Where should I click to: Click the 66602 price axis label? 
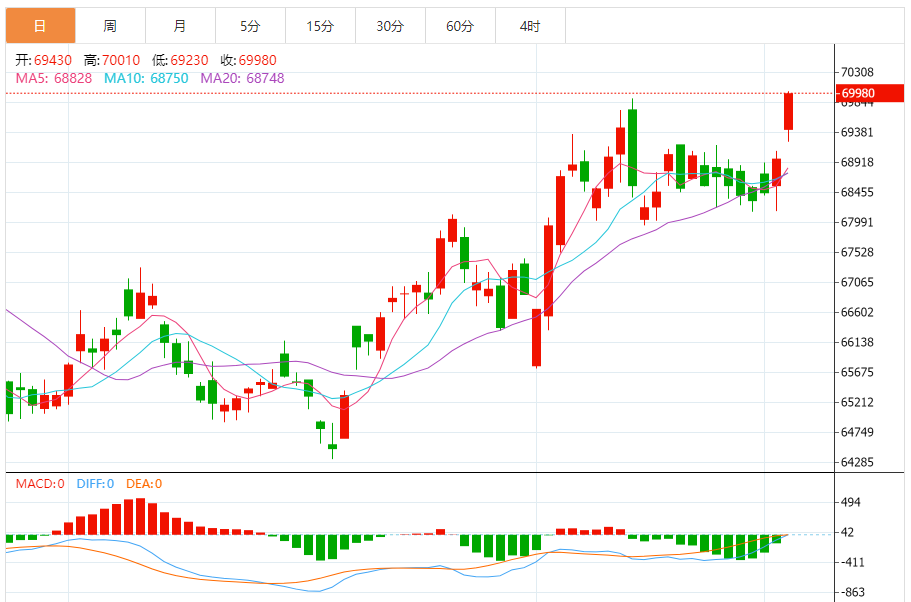[x=857, y=313]
